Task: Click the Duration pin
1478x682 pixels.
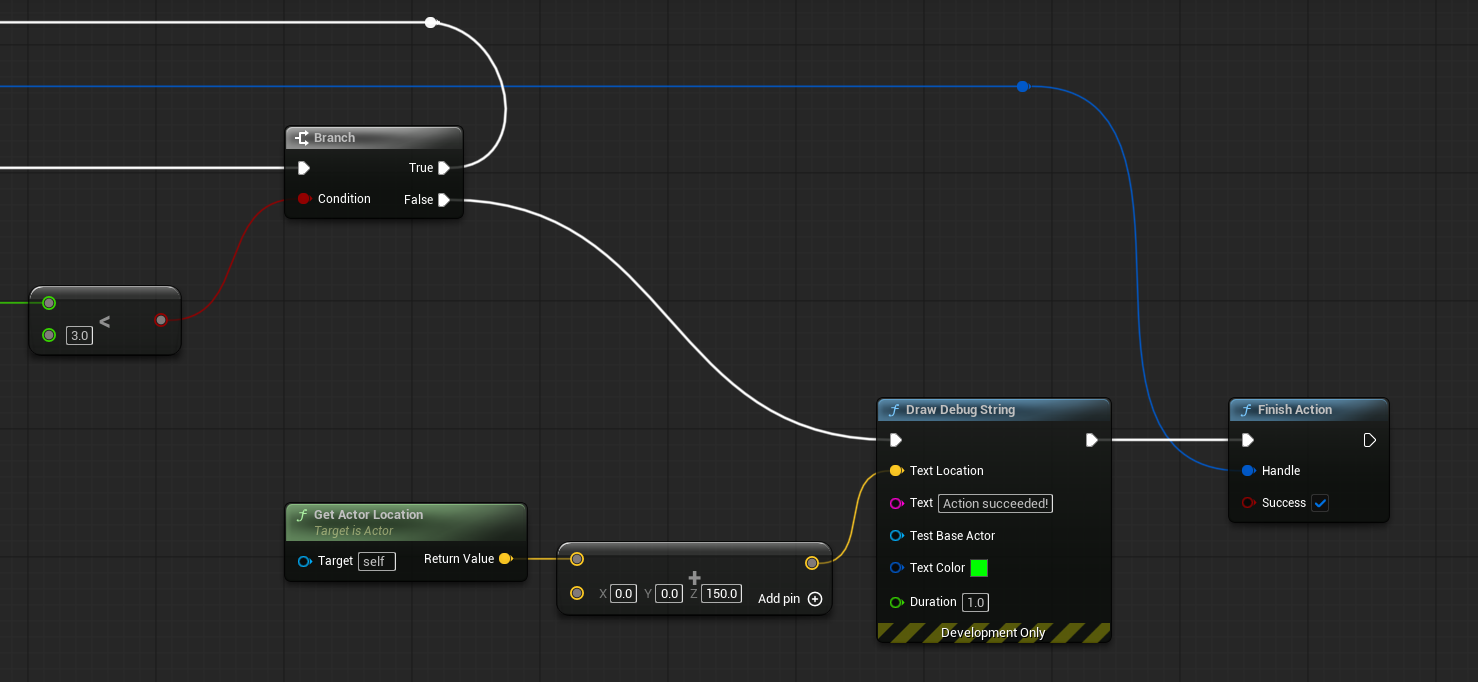Action: (896, 602)
